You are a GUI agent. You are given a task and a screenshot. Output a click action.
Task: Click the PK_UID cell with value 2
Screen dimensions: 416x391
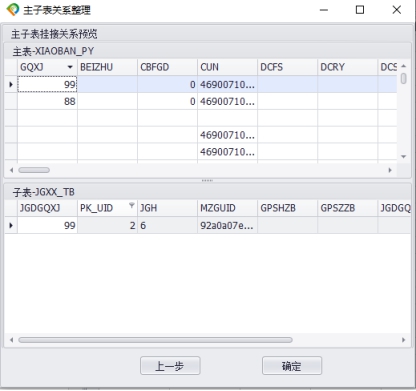click(x=107, y=226)
